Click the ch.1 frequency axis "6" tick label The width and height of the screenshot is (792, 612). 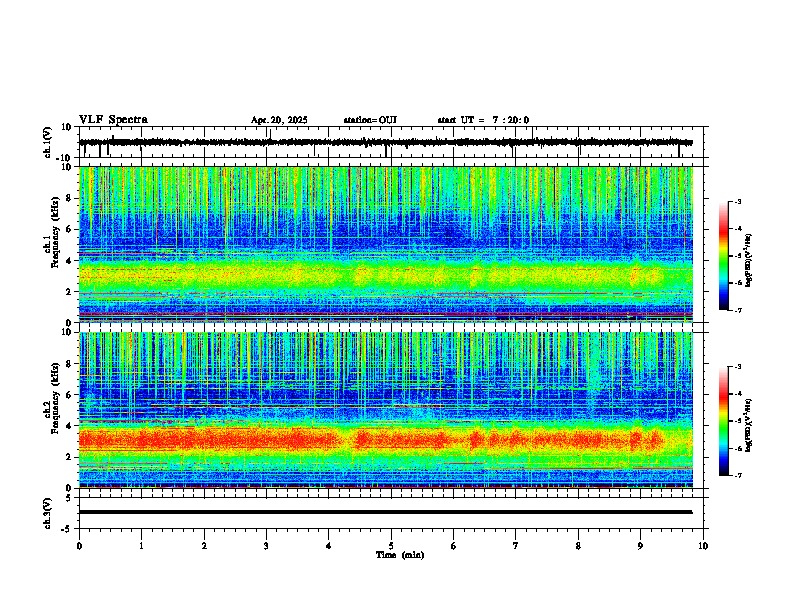click(x=69, y=230)
